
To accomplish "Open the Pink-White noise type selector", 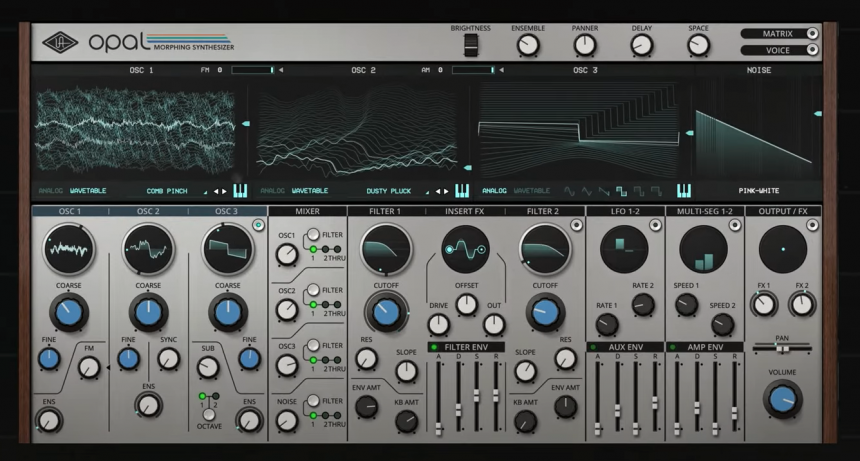I will tap(759, 191).
